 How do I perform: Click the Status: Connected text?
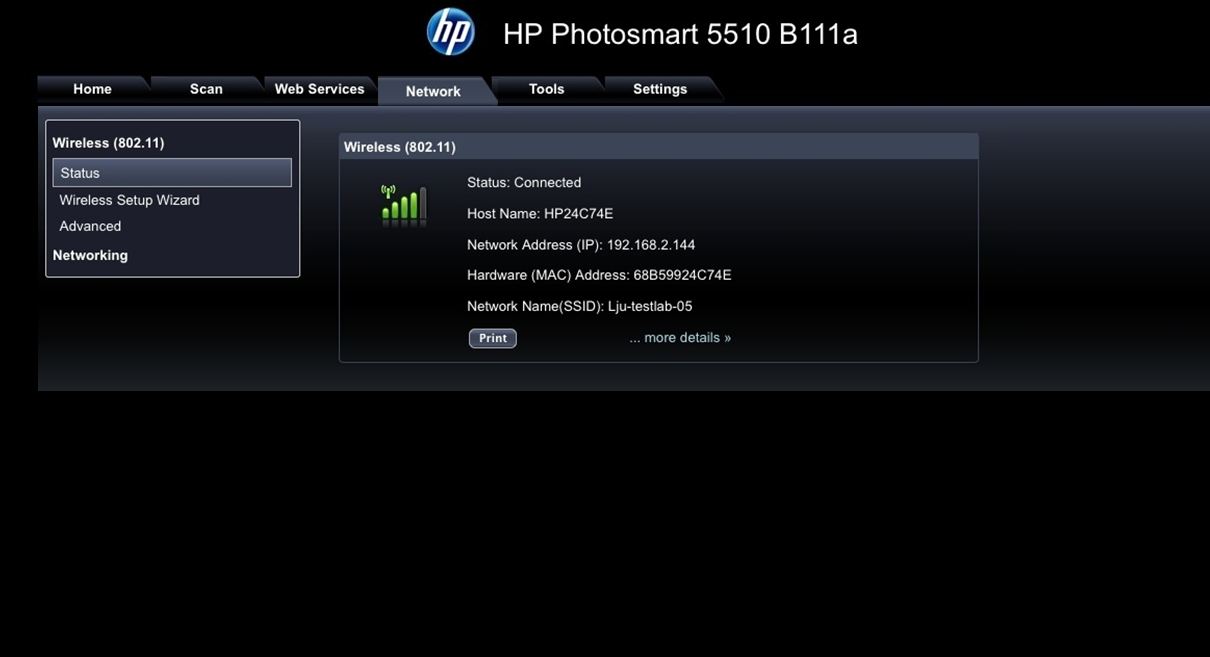point(524,183)
